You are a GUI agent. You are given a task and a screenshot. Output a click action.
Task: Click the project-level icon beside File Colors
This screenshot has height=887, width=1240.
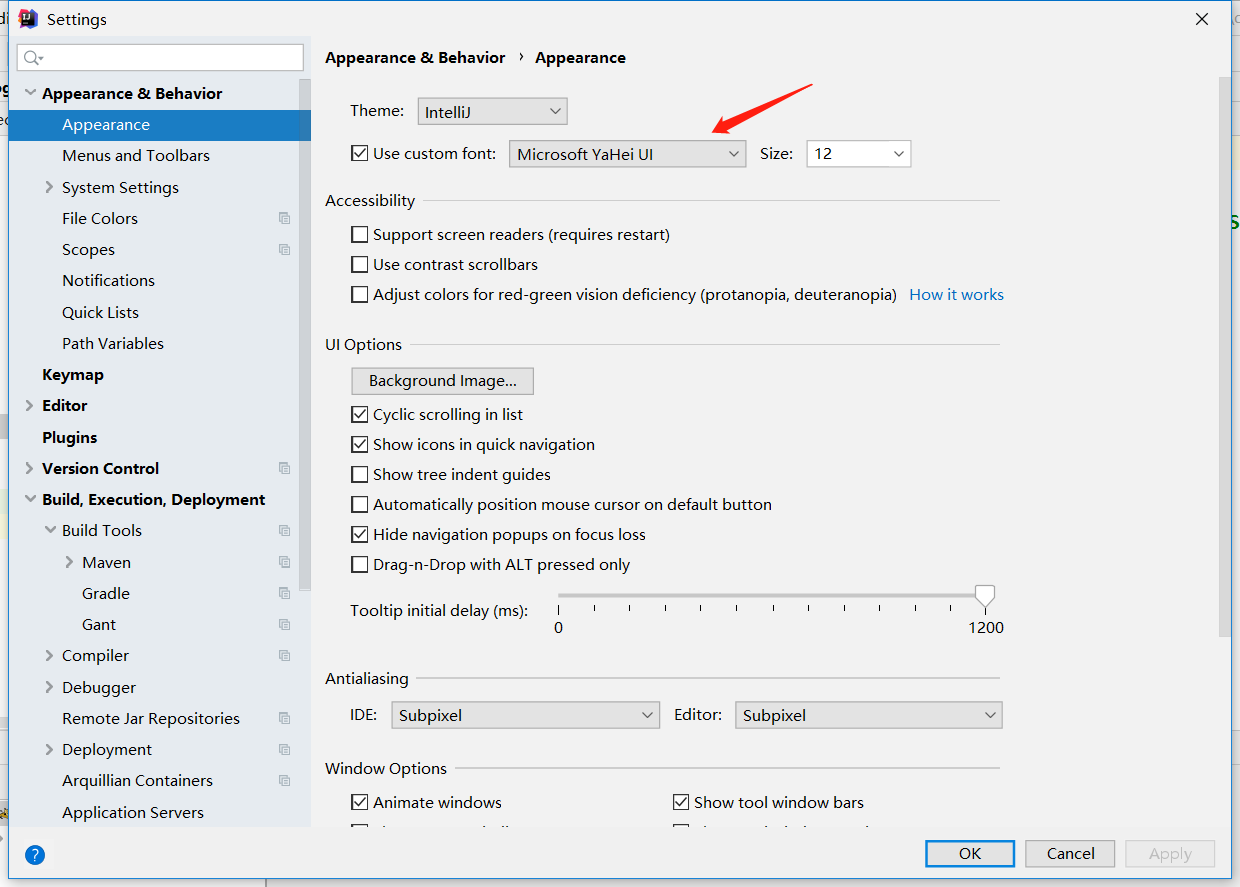pos(285,218)
